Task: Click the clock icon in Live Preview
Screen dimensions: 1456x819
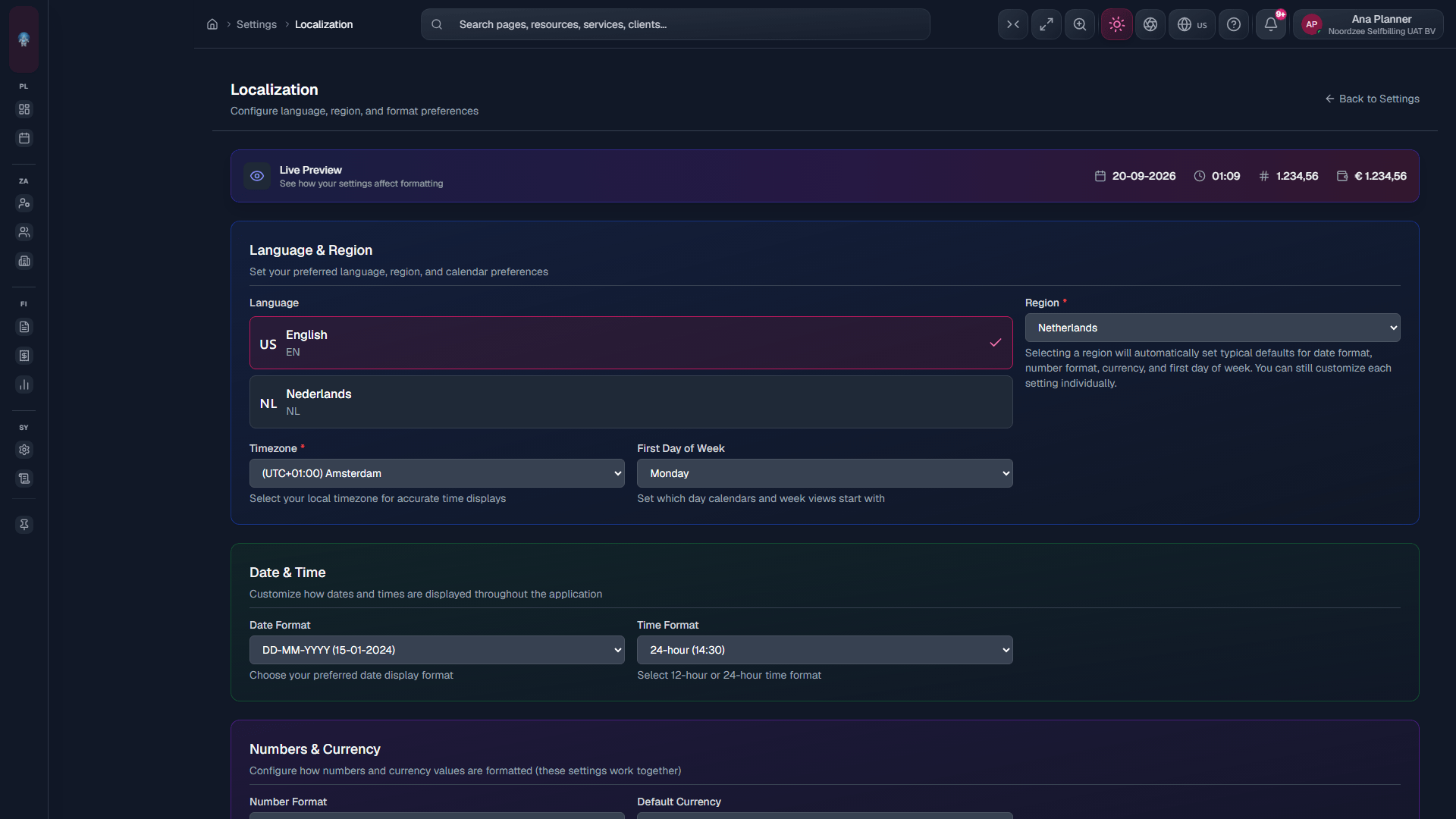Action: click(x=1200, y=176)
